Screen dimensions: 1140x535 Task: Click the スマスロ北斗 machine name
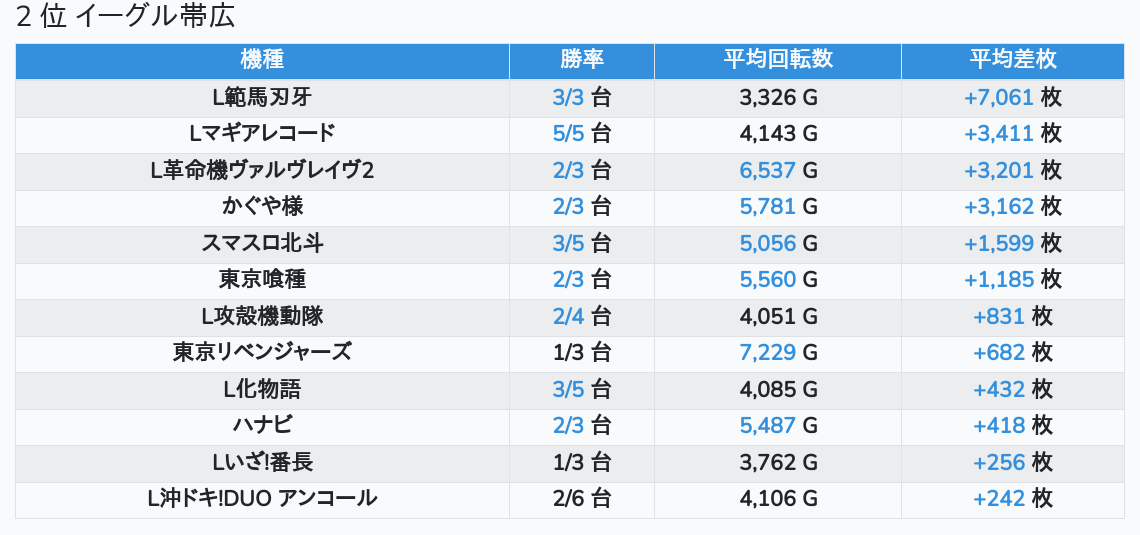(x=262, y=243)
